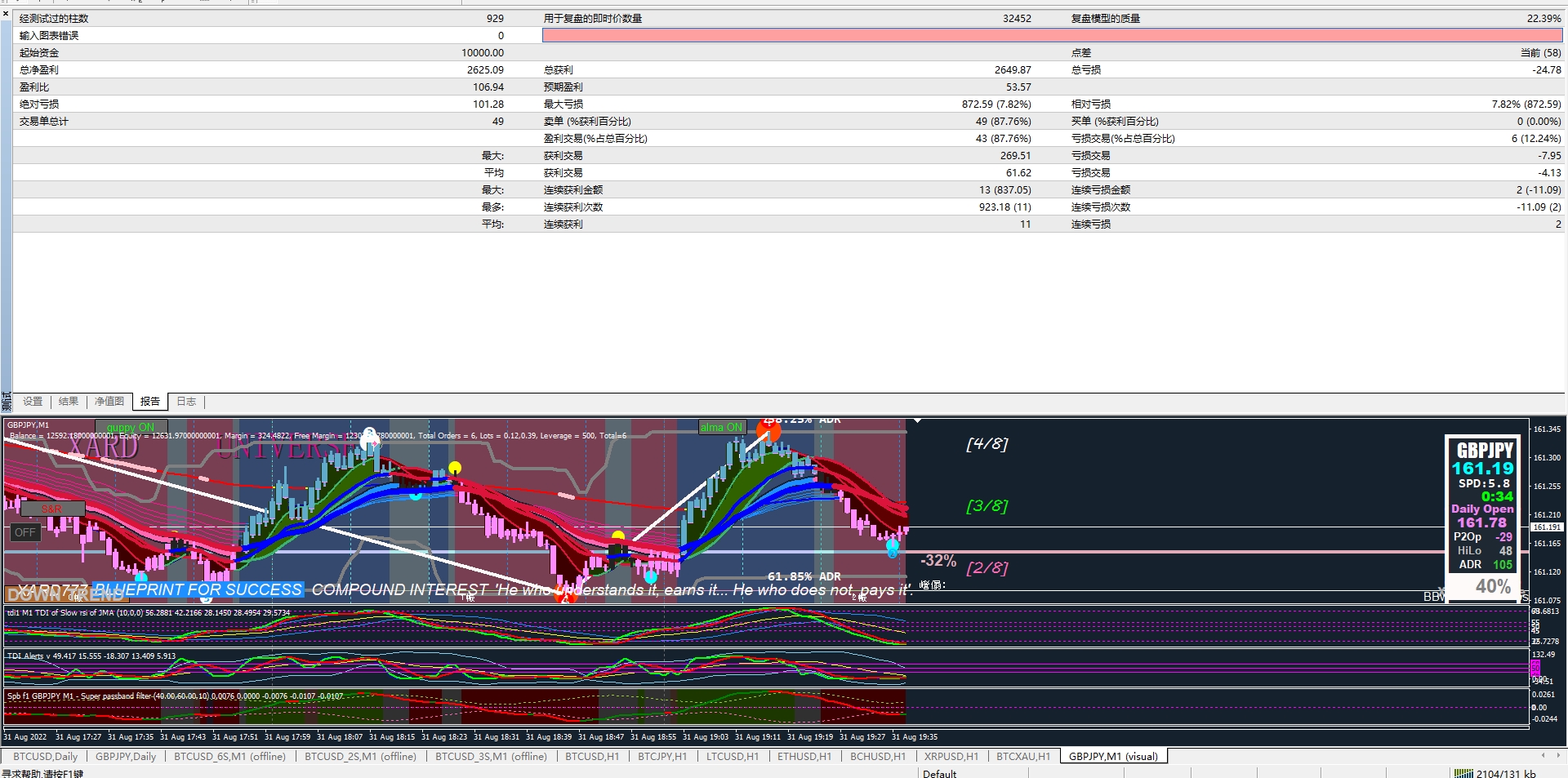Viewport: 1568px width, 778px height.
Task: Click the modelling quality value 22.39%
Action: pyautogui.click(x=1543, y=18)
